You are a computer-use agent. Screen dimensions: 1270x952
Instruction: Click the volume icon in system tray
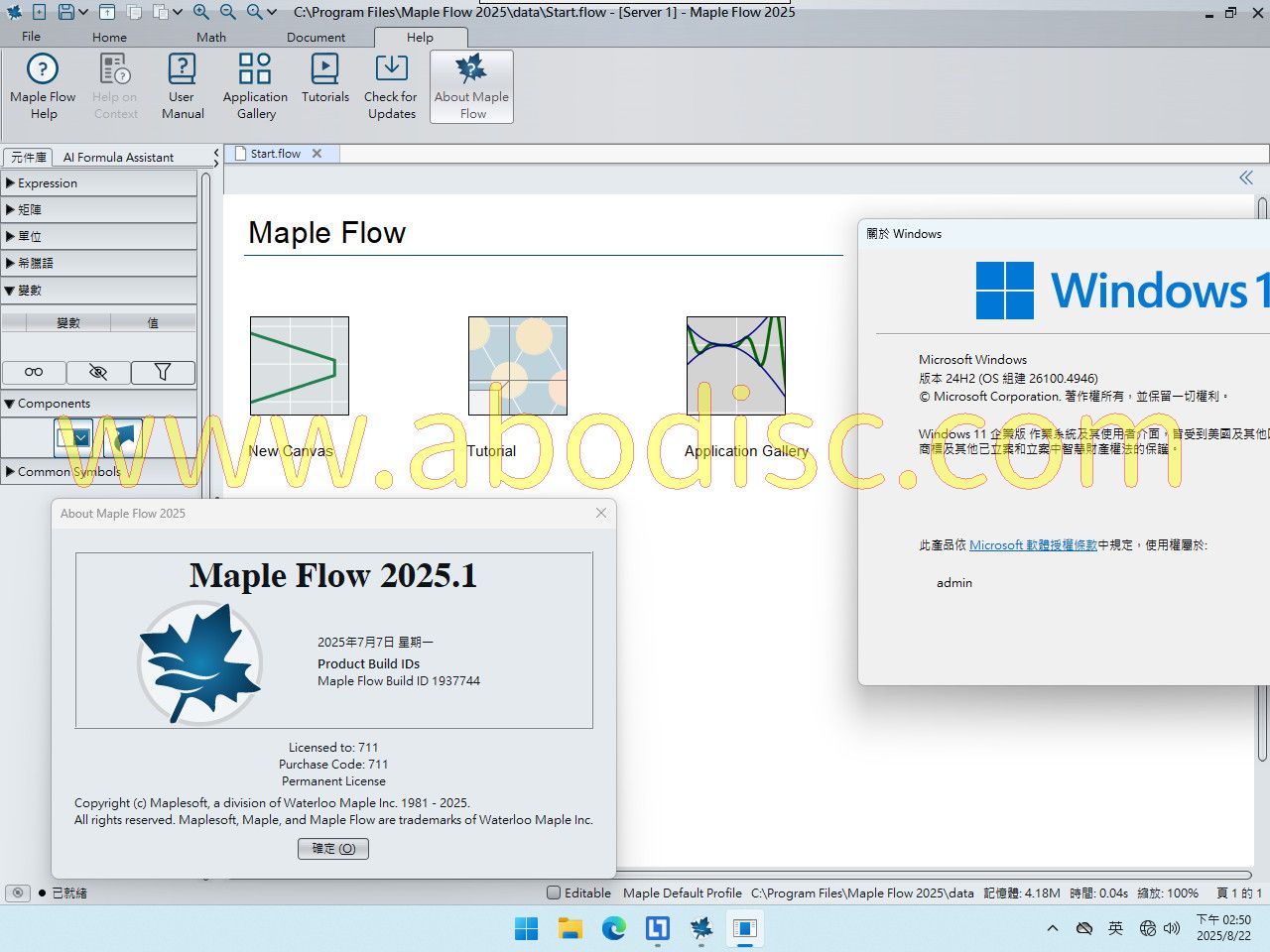1172,928
